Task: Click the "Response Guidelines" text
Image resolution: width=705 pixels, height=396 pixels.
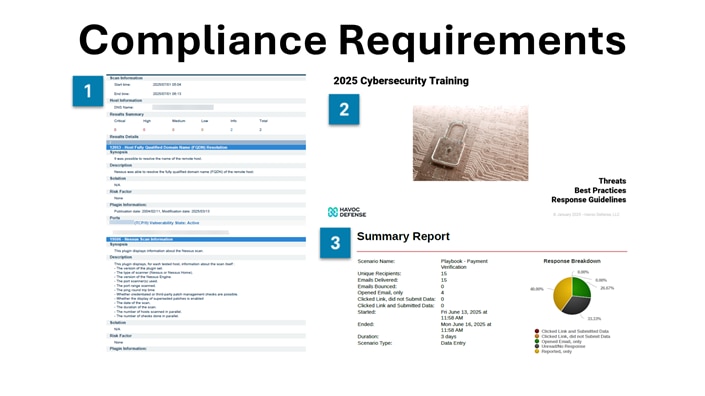Action: click(x=589, y=200)
